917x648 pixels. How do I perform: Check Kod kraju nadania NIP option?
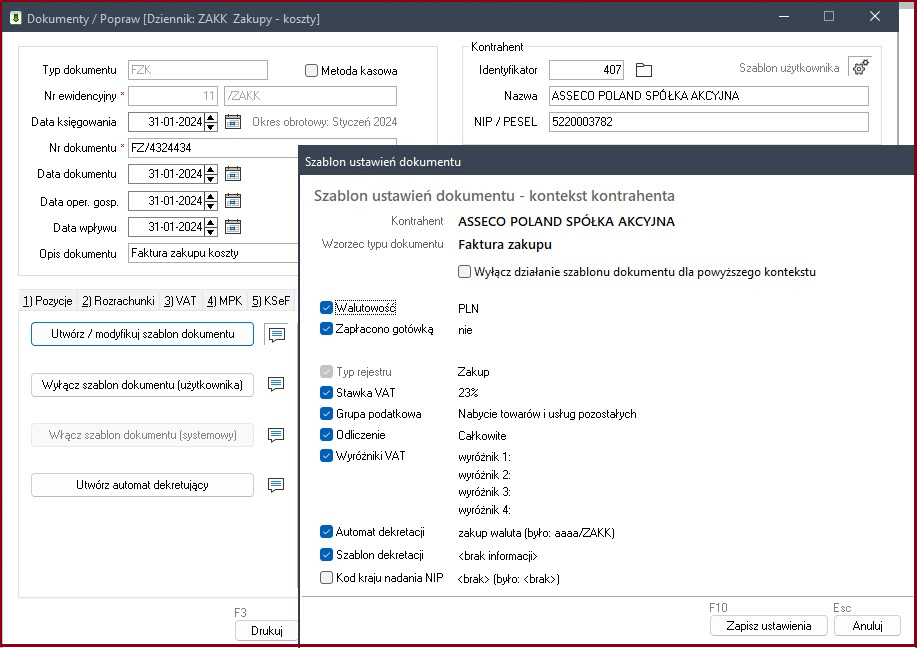tap(327, 578)
